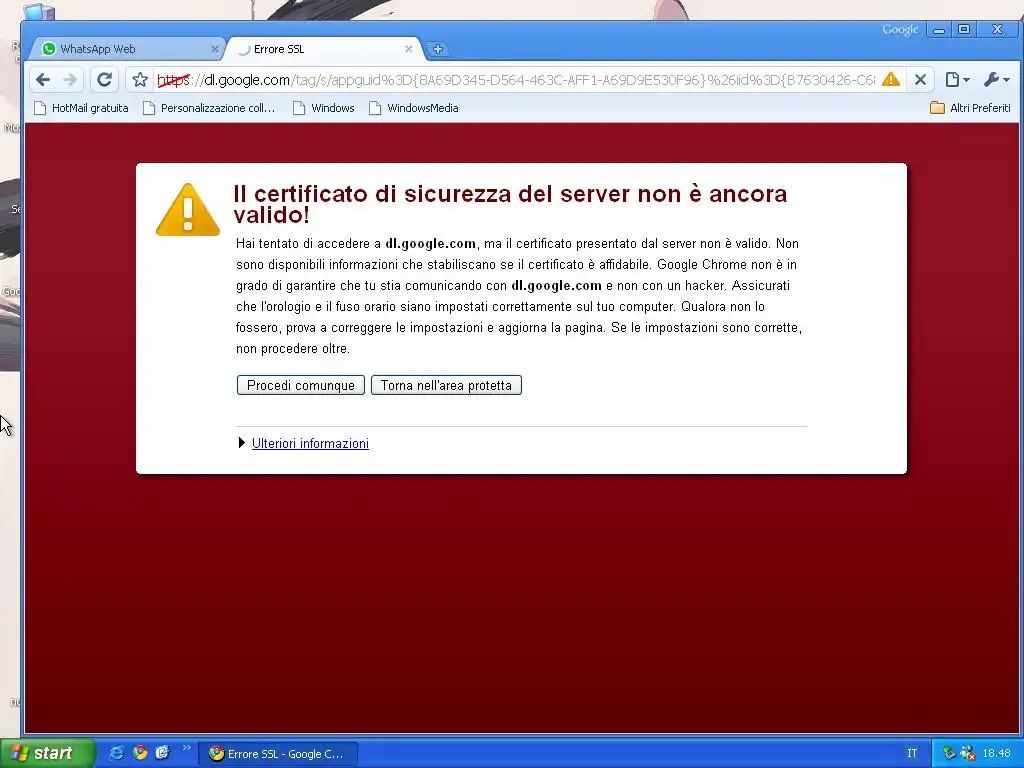Go back with the browser back arrow
The height and width of the screenshot is (768, 1024).
43,80
